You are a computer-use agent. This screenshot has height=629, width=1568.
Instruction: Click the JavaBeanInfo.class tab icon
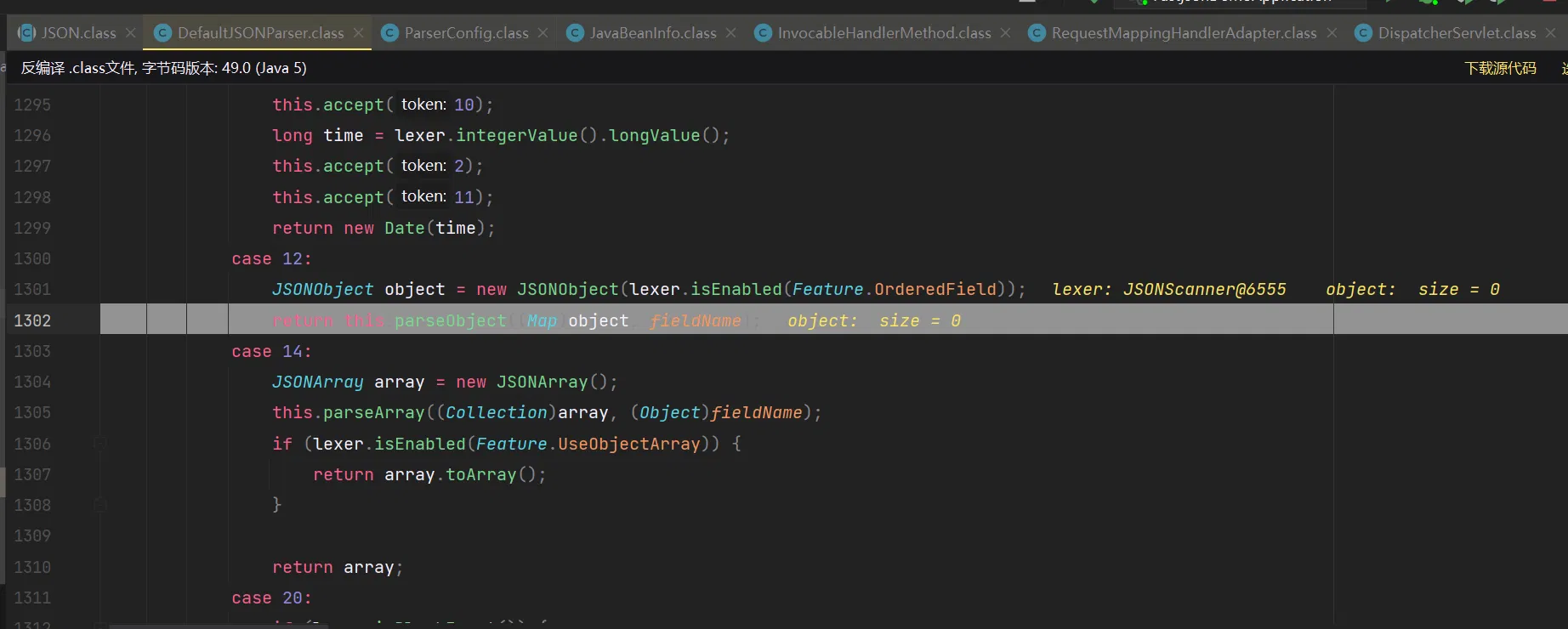tap(575, 33)
